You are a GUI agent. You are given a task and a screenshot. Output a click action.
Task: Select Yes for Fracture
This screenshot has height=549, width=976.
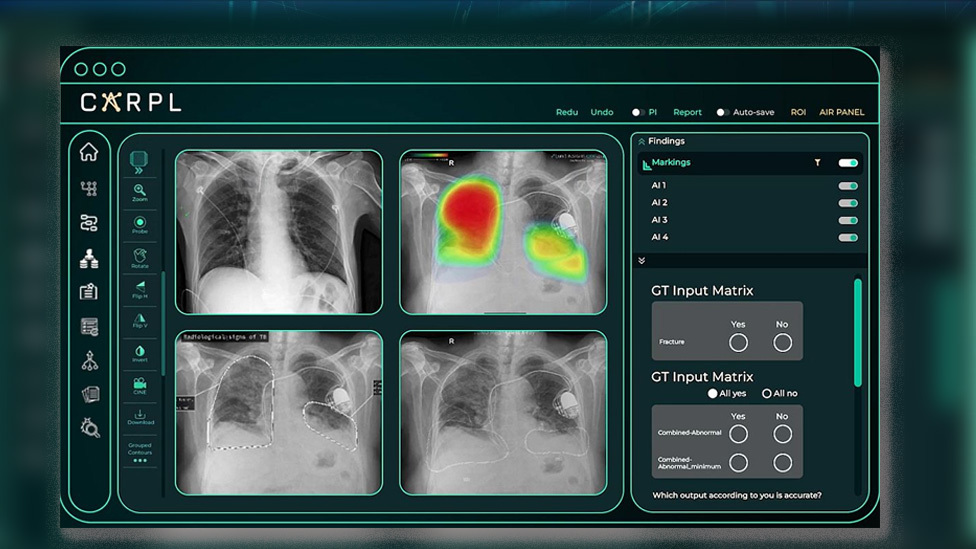(738, 343)
